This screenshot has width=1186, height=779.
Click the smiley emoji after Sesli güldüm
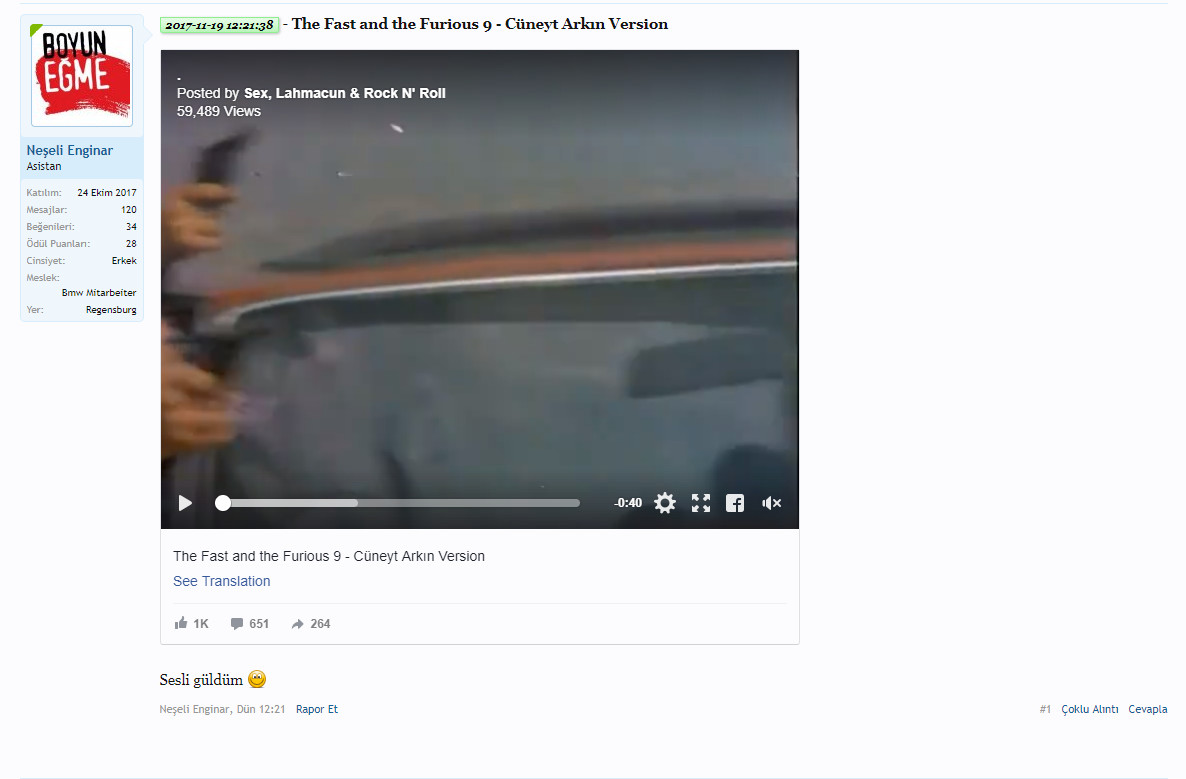257,679
